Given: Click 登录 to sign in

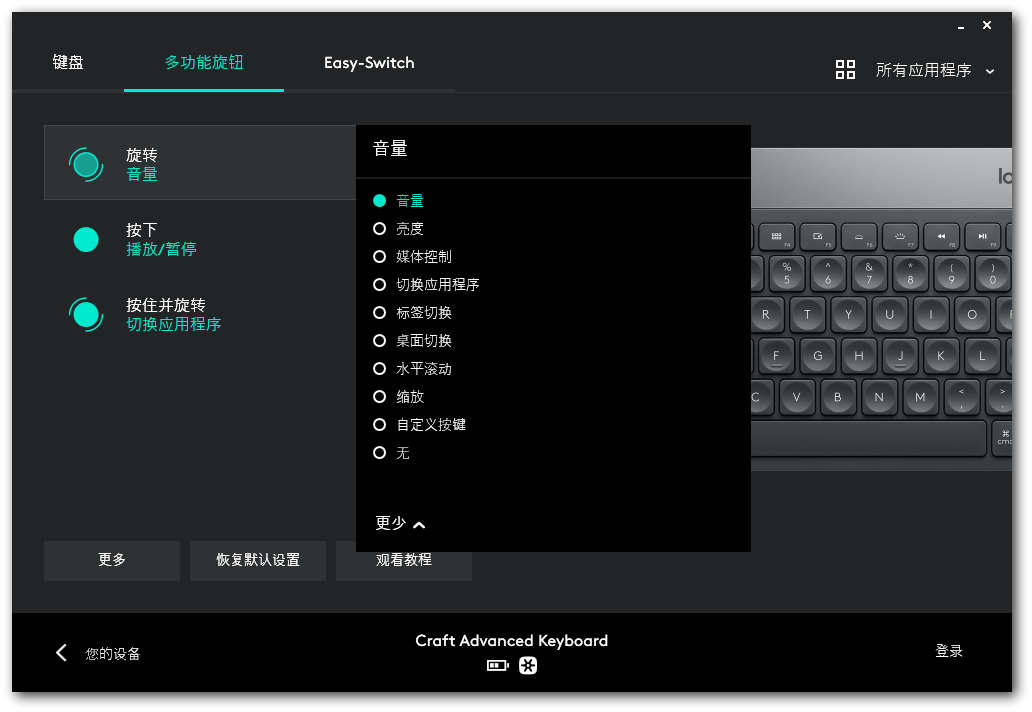Looking at the screenshot, I should pos(948,650).
